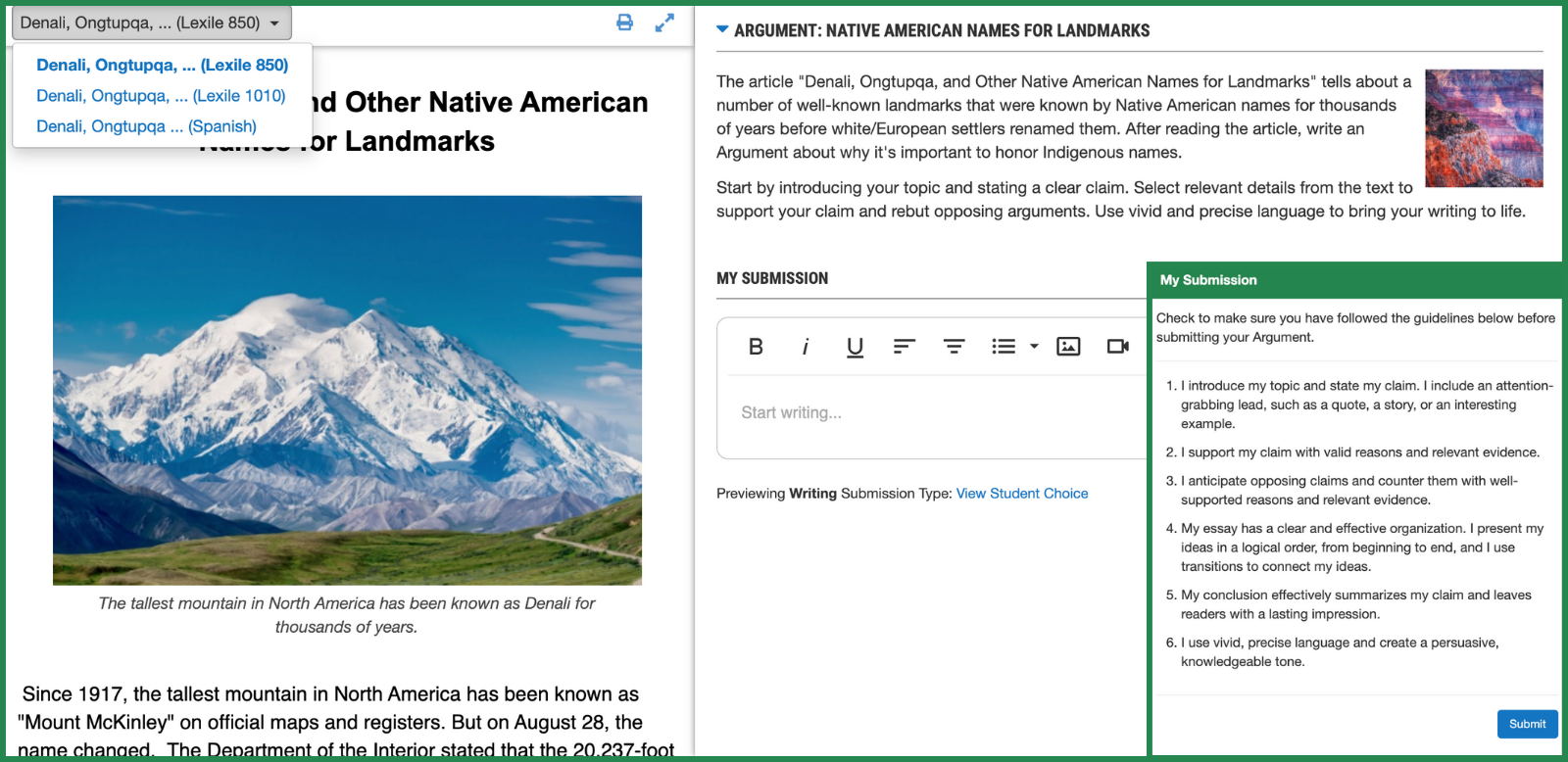The image size is (1568, 762).
Task: Click the Denali mountain photo
Action: 348,390
